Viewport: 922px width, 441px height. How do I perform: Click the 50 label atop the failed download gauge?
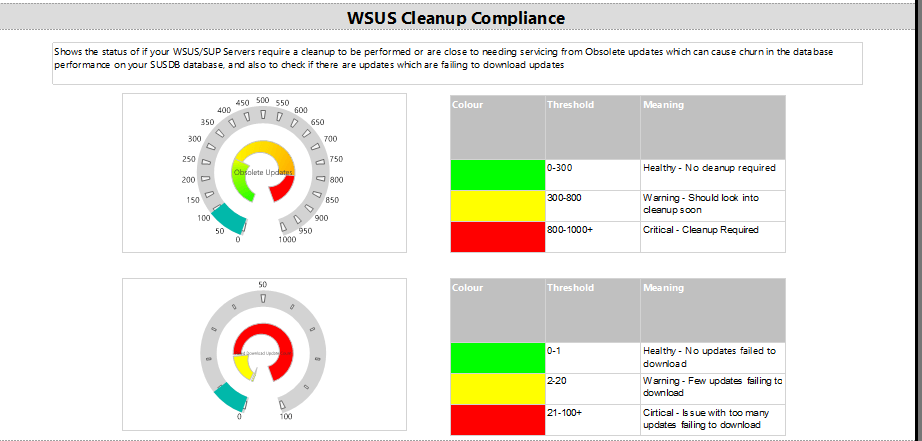point(262,285)
